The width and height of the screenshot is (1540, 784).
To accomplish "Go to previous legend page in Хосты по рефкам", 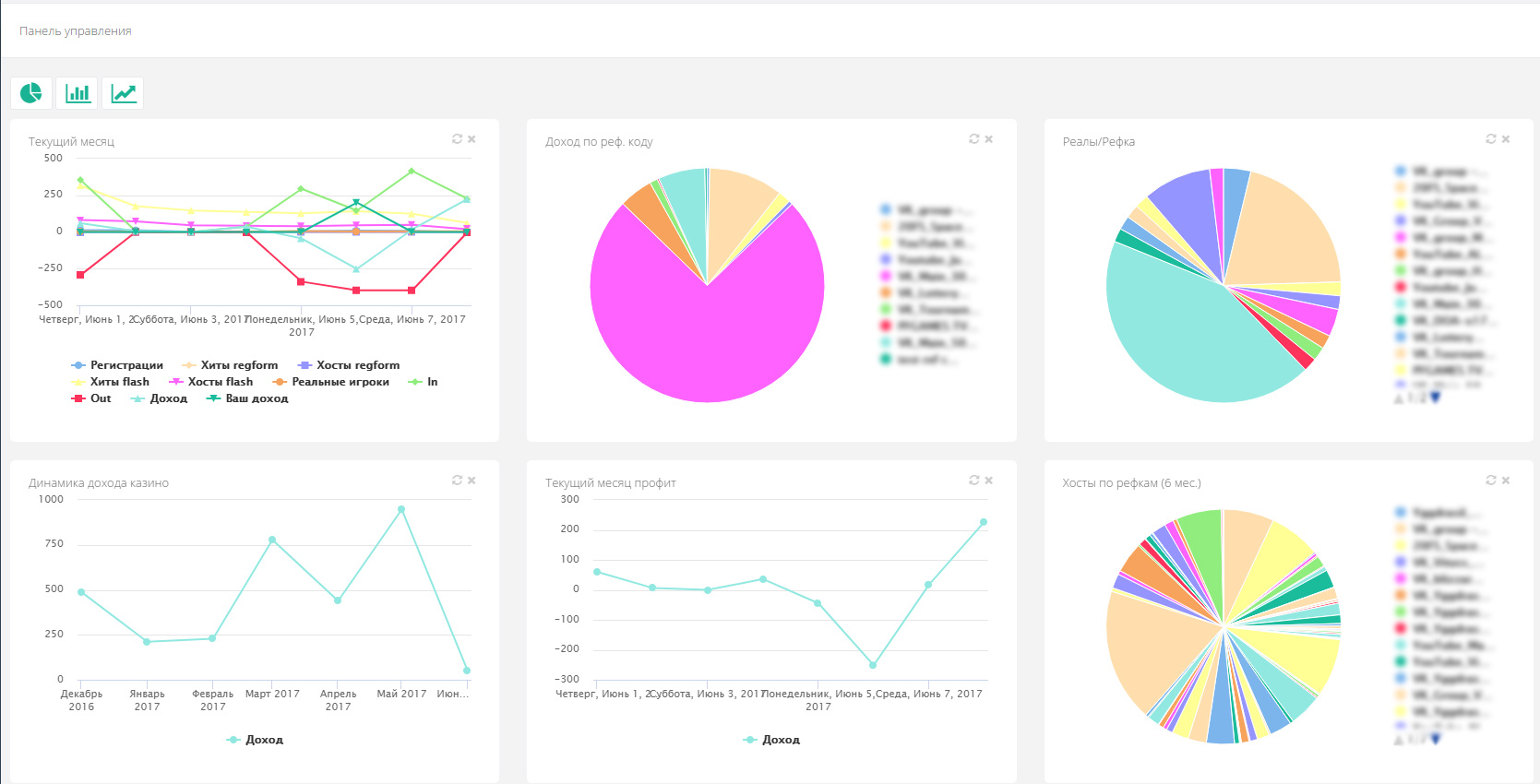I will point(1399,739).
